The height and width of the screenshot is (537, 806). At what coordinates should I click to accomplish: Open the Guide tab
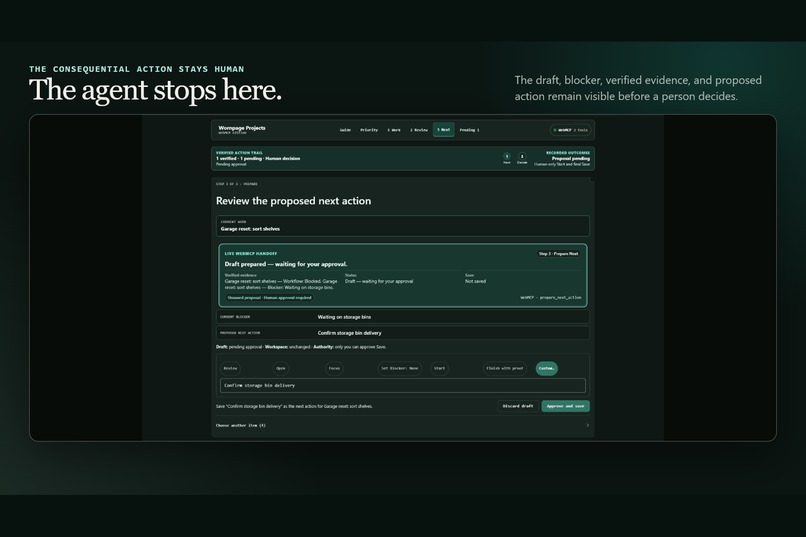[x=345, y=130]
